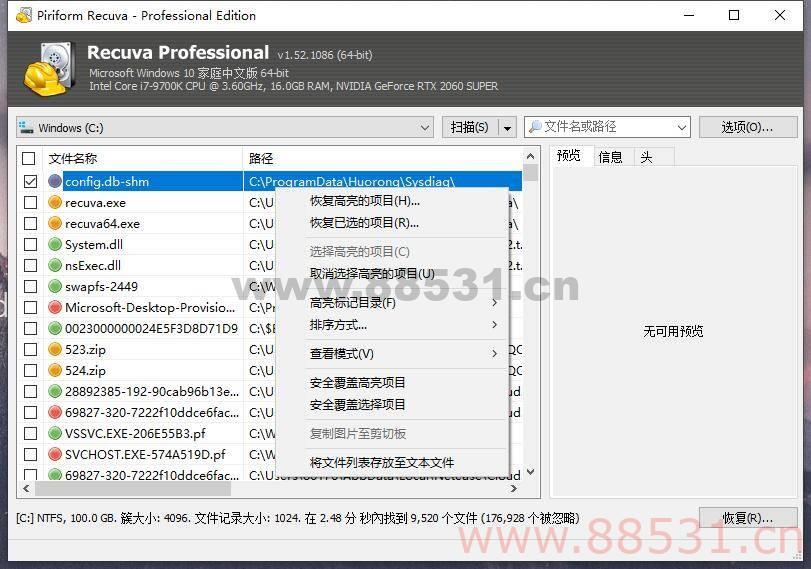This screenshot has width=811, height=569.
Task: Click green status icon for System.dll
Action: (x=55, y=244)
